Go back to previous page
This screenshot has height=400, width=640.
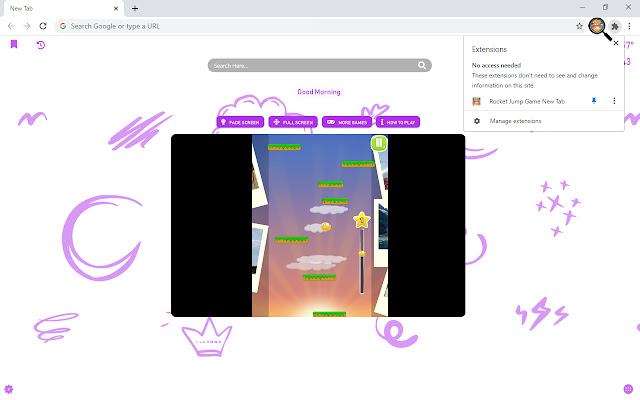pos(11,26)
